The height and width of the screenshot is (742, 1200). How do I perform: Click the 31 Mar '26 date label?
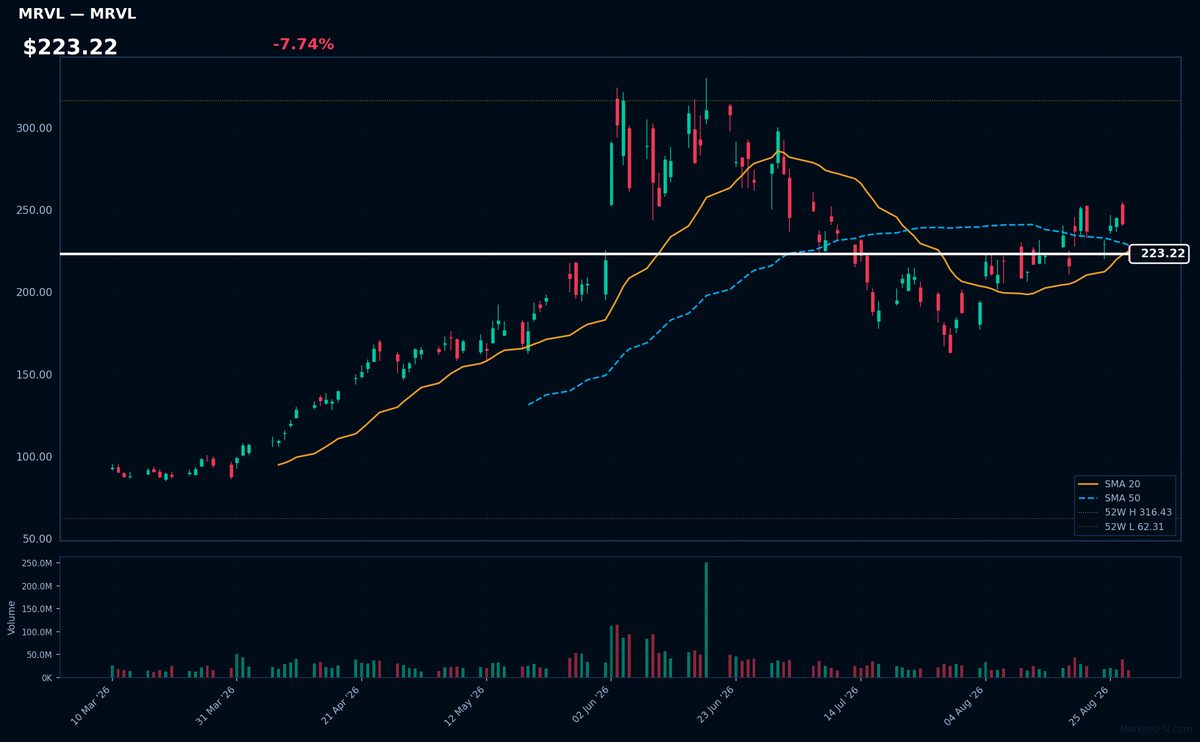[216, 707]
